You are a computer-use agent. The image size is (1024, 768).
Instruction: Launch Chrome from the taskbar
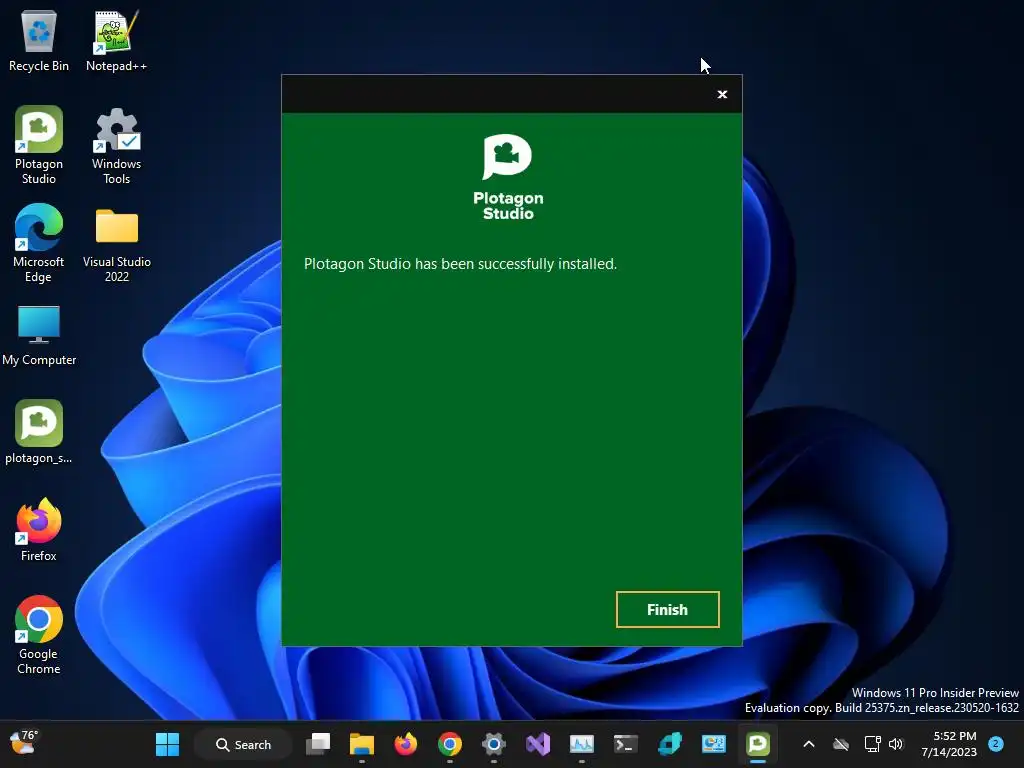pyautogui.click(x=450, y=744)
